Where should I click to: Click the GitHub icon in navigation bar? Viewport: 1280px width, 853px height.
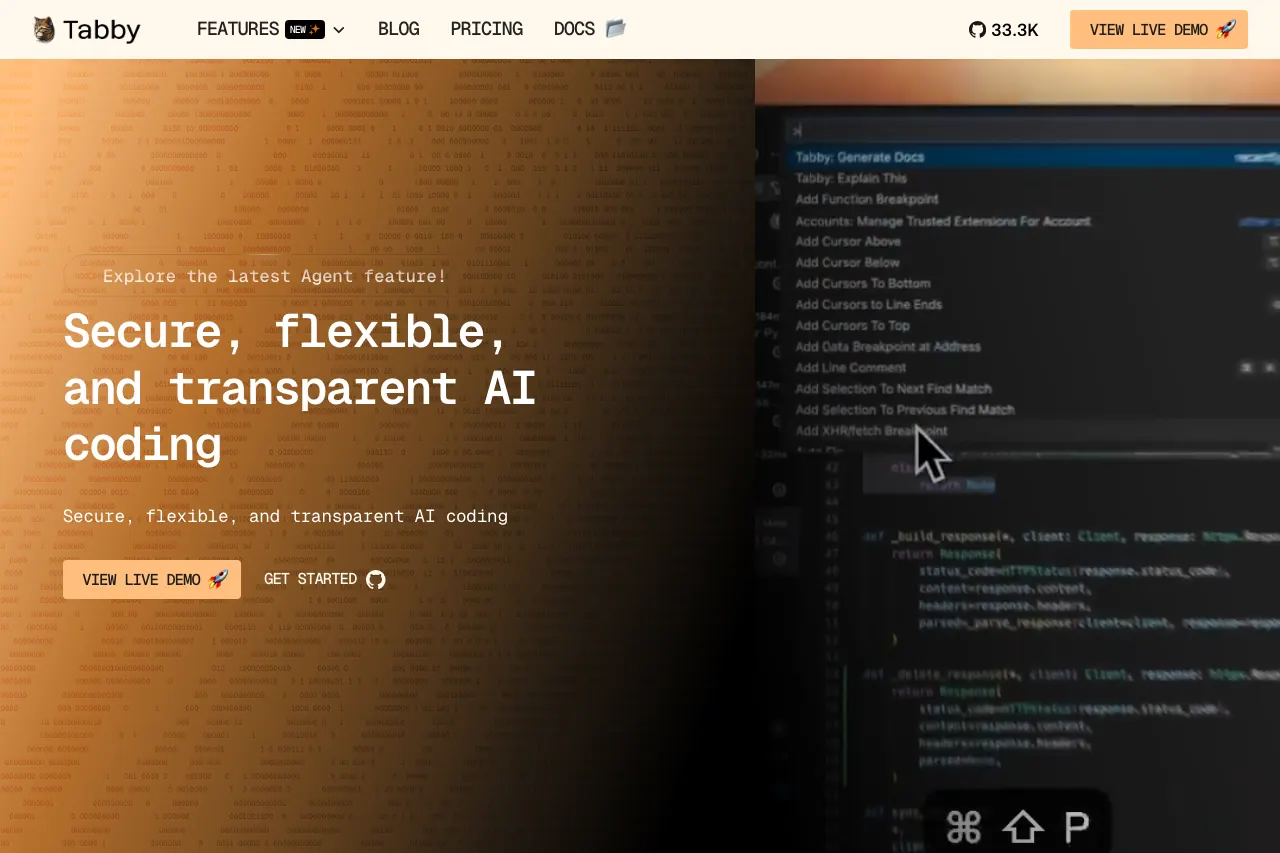pos(977,30)
